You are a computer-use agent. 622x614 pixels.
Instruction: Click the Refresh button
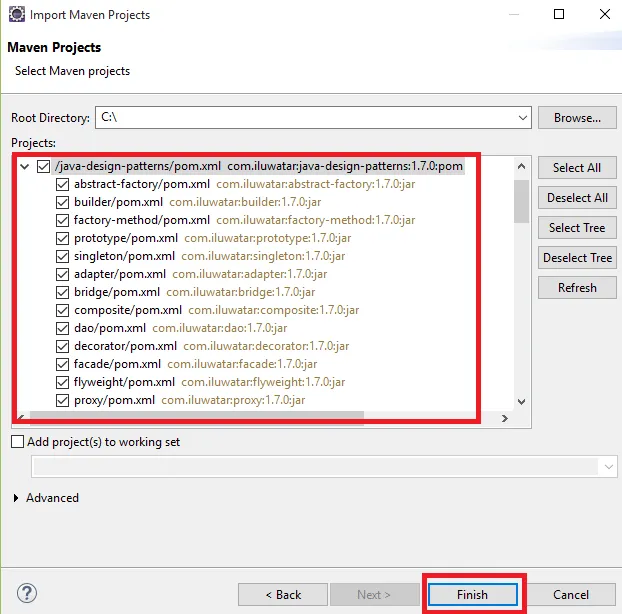click(577, 288)
